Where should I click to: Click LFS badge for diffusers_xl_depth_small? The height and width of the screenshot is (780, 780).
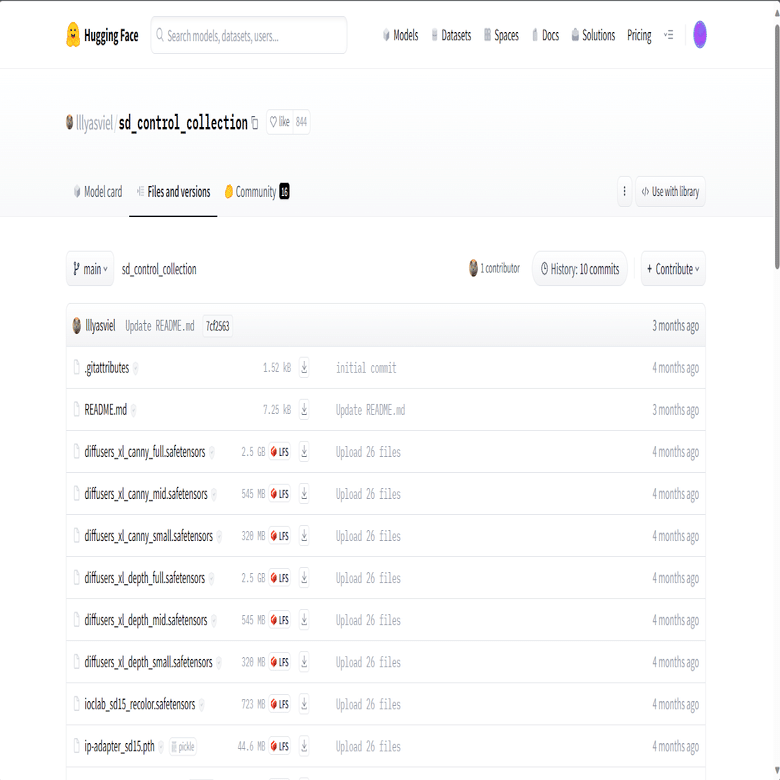(280, 662)
